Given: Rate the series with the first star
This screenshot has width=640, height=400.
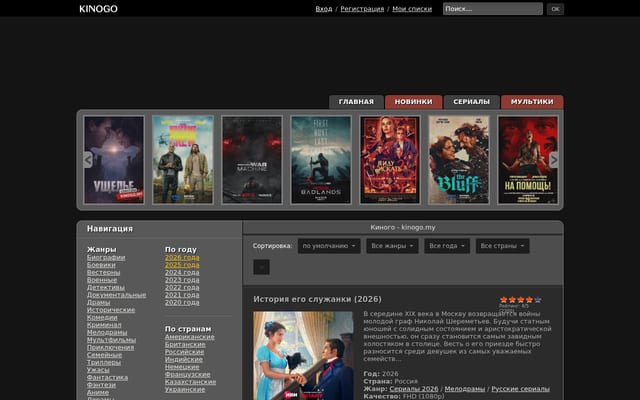Looking at the screenshot, I should tap(504, 300).
